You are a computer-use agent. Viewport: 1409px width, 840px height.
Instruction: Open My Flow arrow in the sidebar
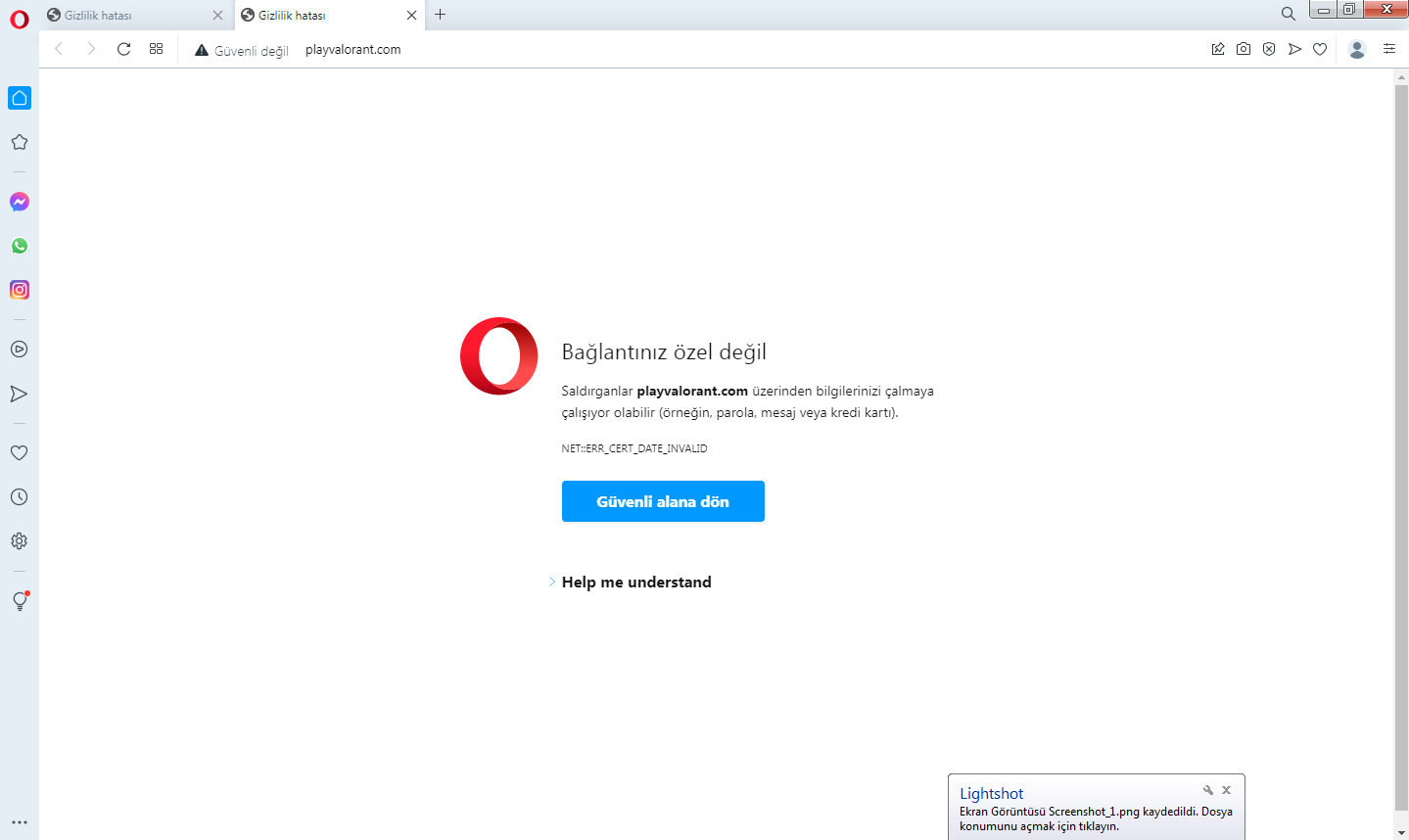20,394
